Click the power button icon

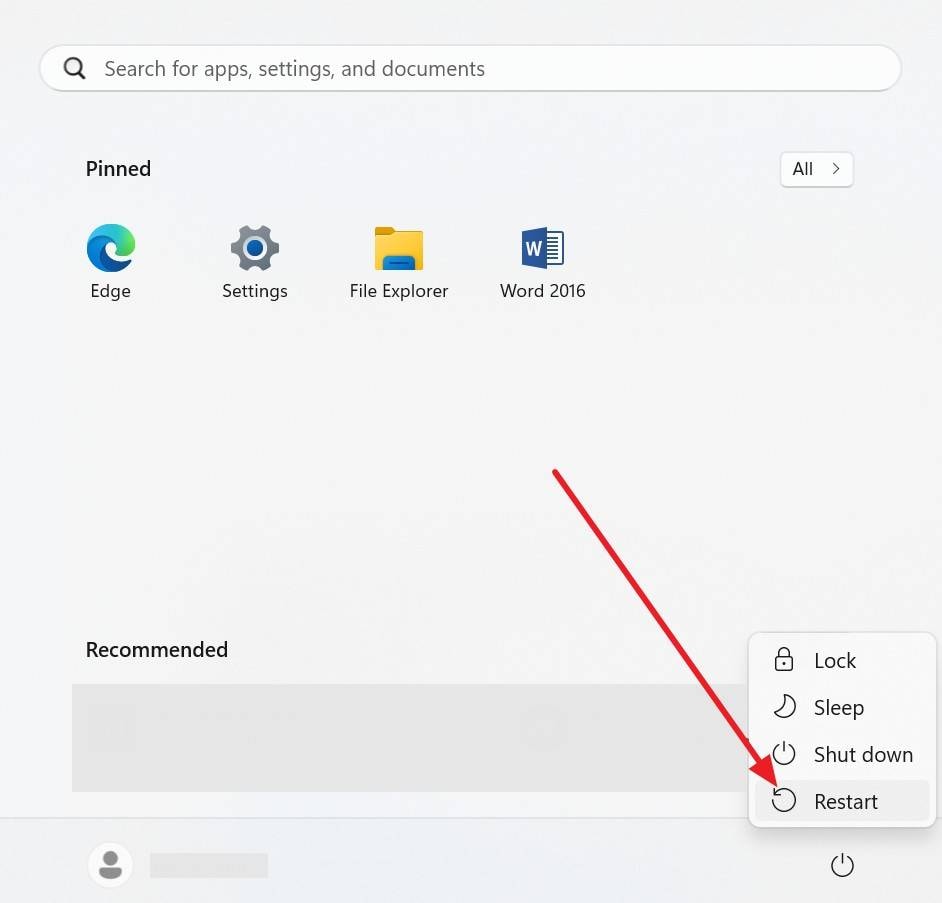842,865
